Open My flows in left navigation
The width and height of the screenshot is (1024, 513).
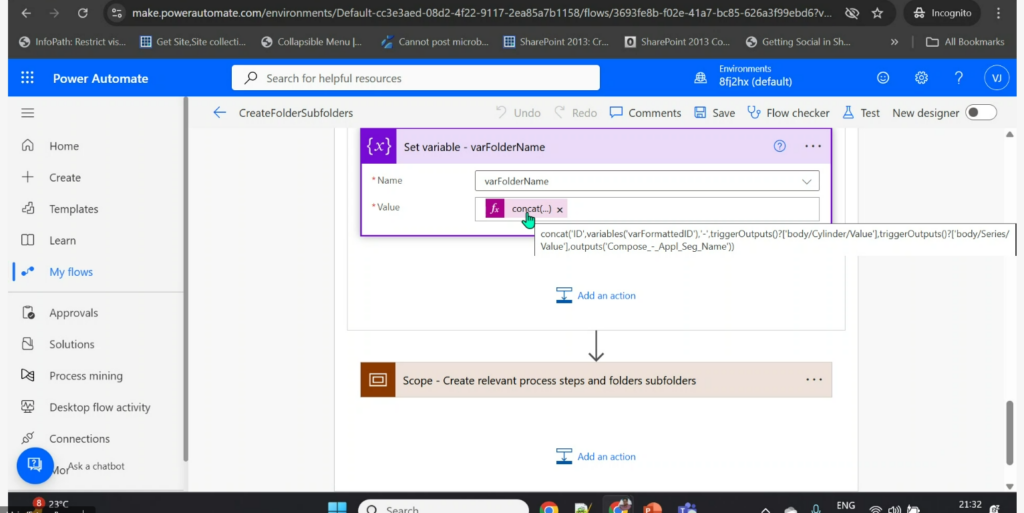[71, 272]
